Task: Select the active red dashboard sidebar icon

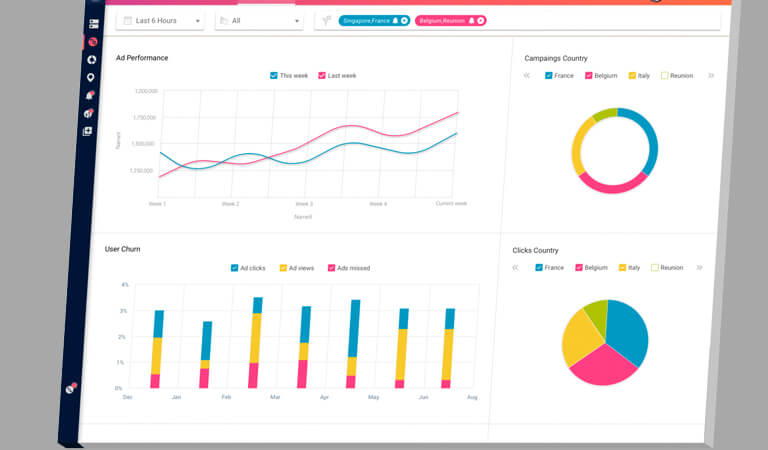Action: pyautogui.click(x=93, y=42)
